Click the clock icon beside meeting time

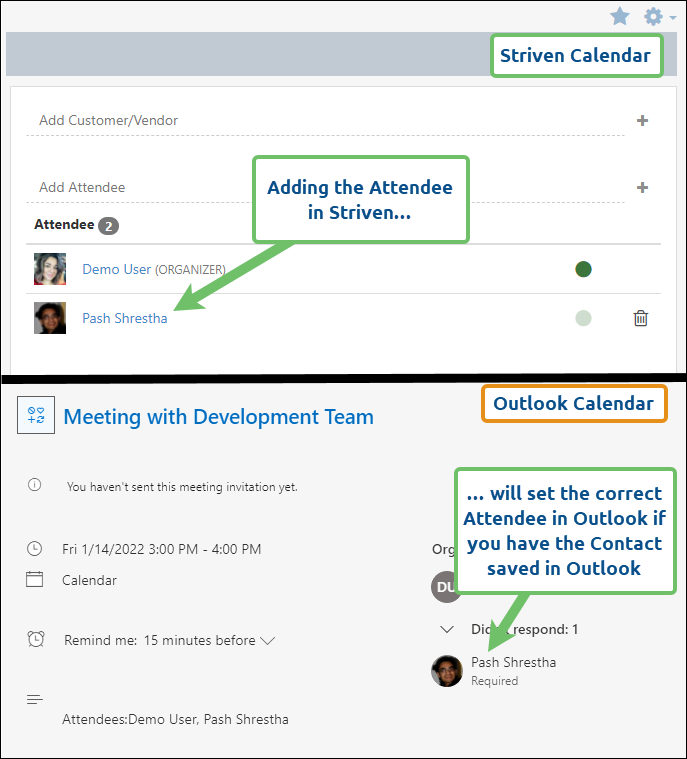[34, 548]
